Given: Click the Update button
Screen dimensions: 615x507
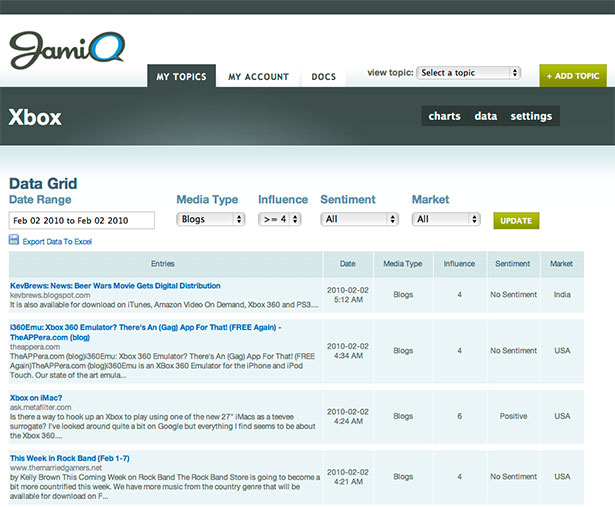Looking at the screenshot, I should tap(516, 221).
